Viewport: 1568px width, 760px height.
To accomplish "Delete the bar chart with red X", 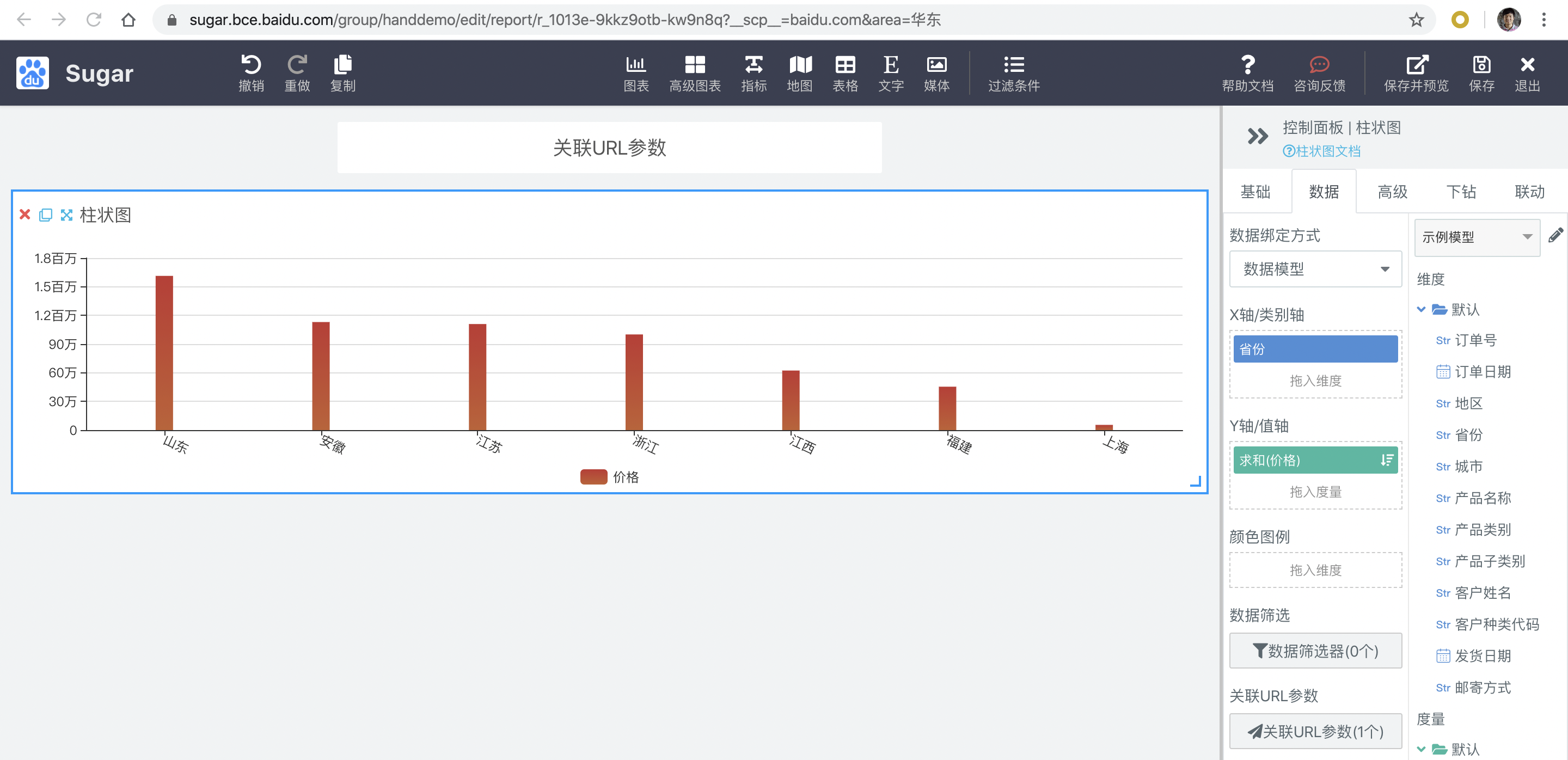I will click(x=24, y=214).
